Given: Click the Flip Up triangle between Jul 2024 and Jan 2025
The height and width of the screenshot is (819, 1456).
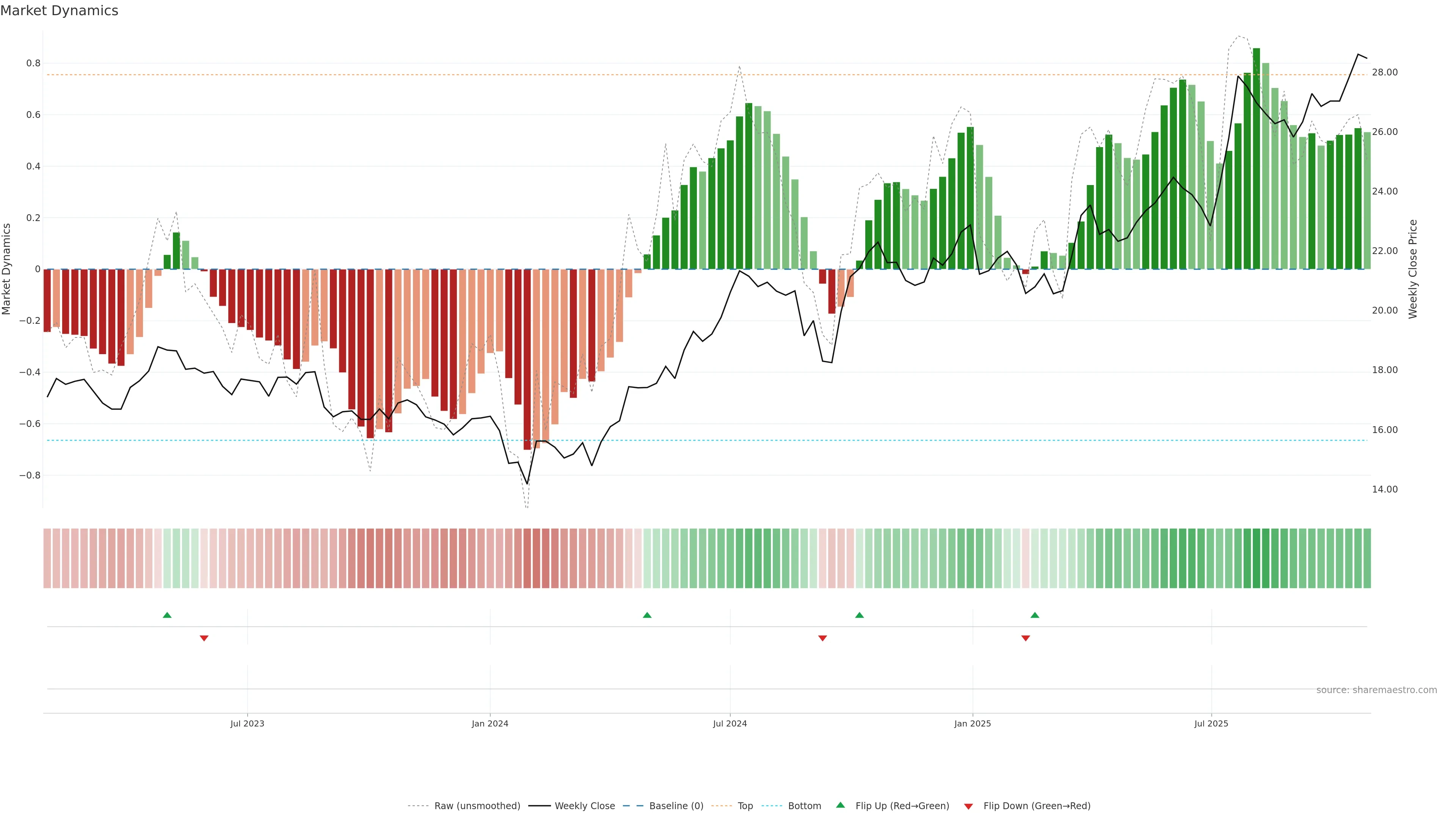Looking at the screenshot, I should coord(859,615).
